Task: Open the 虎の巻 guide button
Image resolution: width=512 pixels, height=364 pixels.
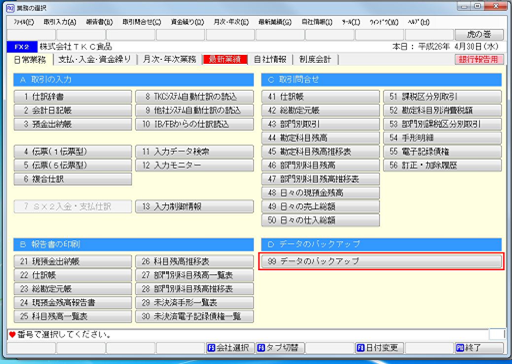Action: coord(479,34)
